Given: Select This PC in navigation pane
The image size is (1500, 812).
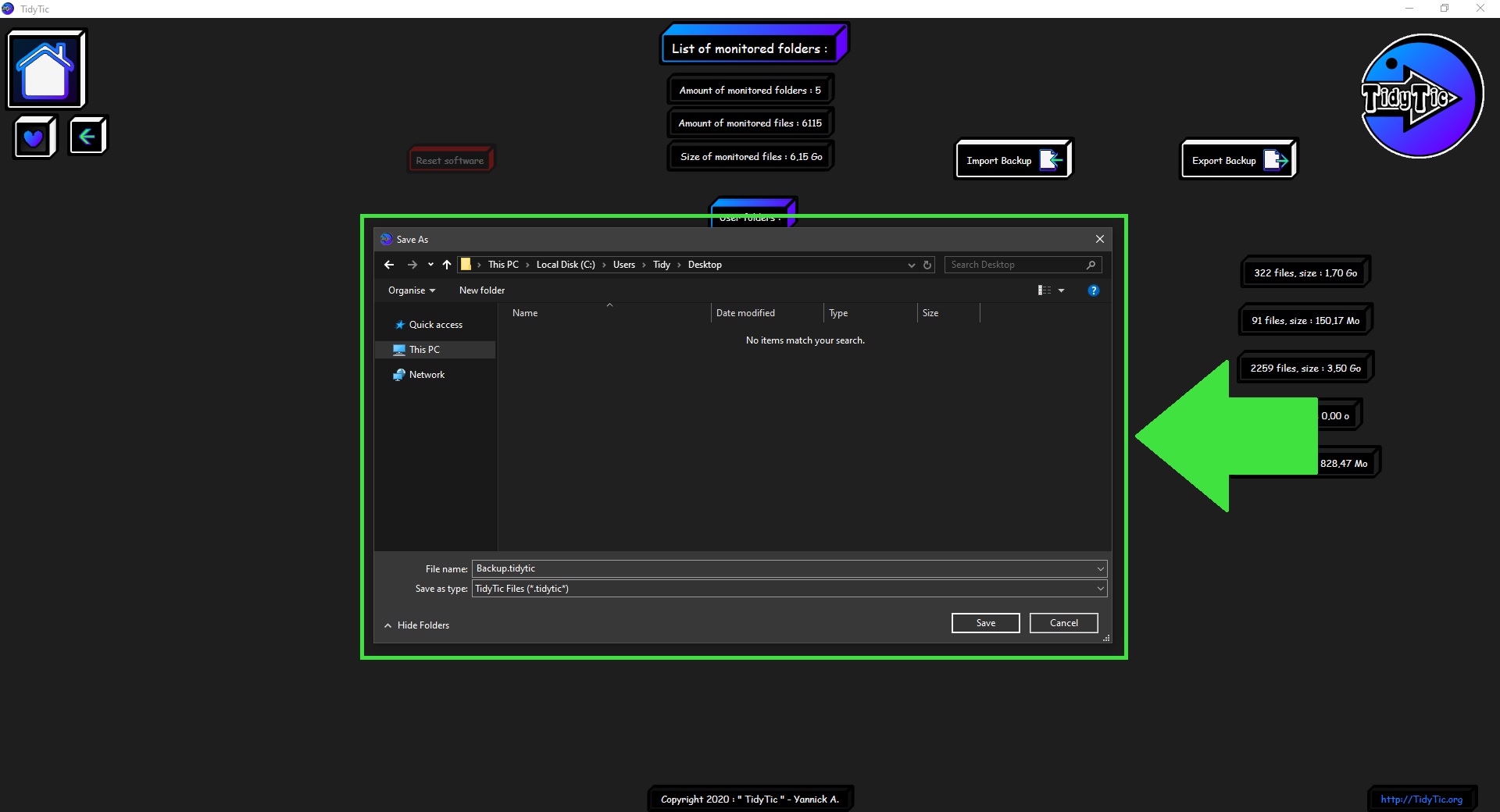Looking at the screenshot, I should pyautogui.click(x=435, y=350).
